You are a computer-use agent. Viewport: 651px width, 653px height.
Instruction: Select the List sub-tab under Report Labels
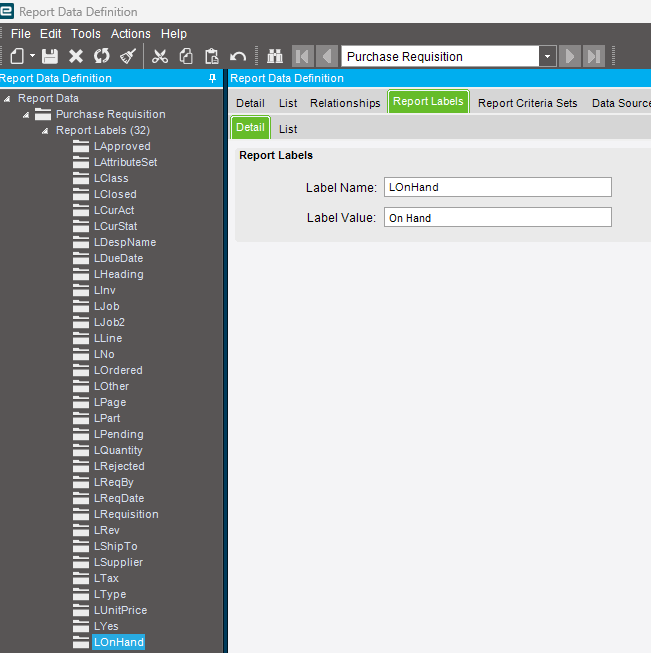coord(288,129)
